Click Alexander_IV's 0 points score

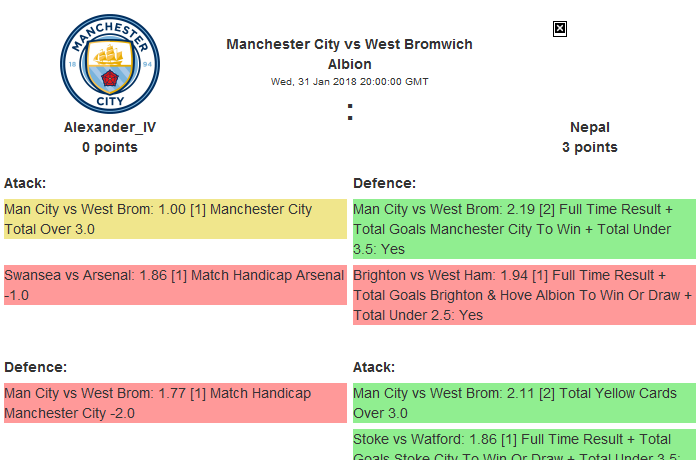pyautogui.click(x=110, y=147)
